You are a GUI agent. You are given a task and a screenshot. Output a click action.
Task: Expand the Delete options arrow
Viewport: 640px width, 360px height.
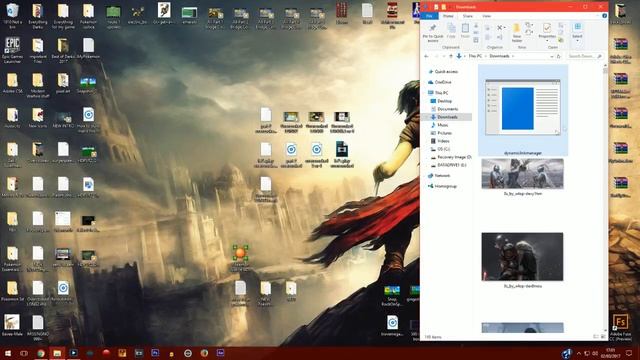coord(504,28)
